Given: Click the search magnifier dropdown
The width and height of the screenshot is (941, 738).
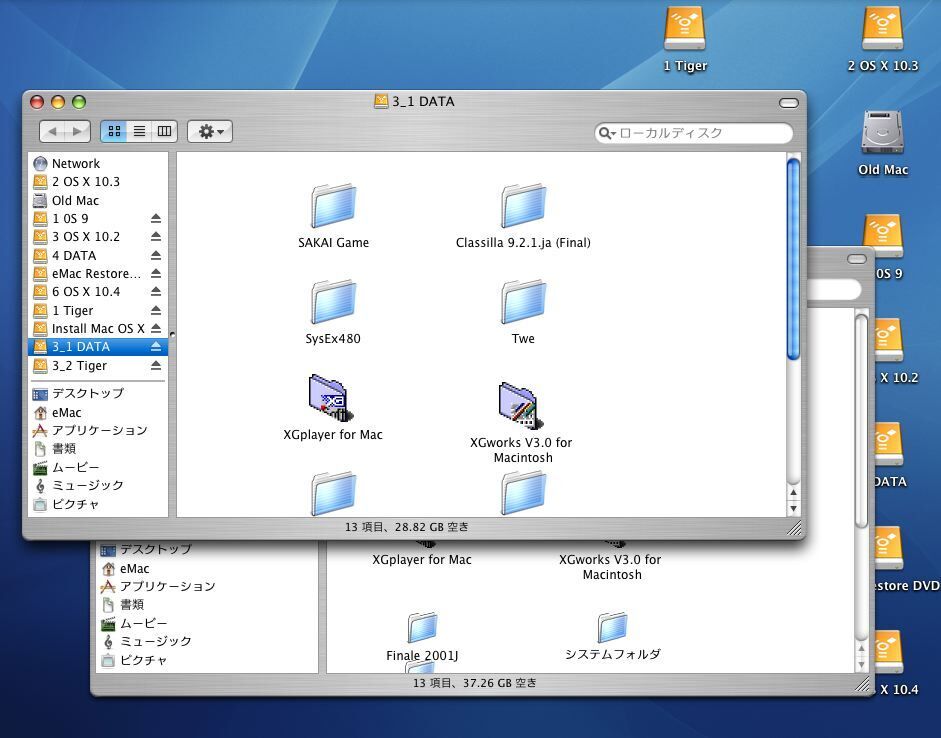Looking at the screenshot, I should pos(607,133).
